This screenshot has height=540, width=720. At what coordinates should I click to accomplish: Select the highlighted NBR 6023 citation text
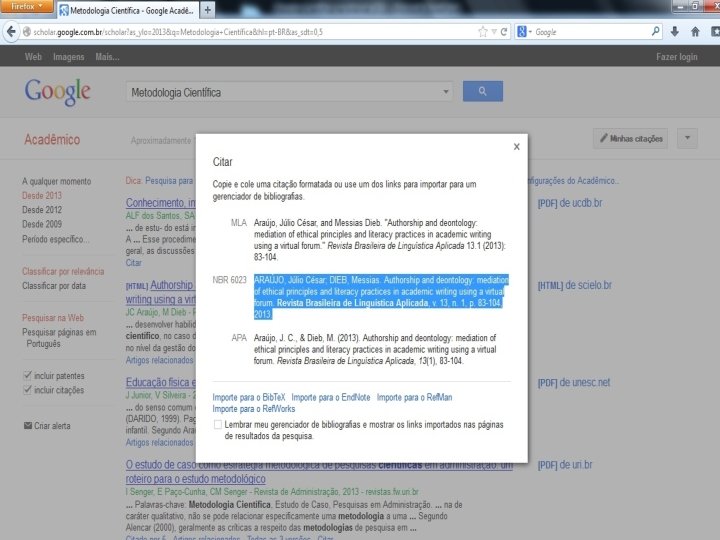[381, 297]
